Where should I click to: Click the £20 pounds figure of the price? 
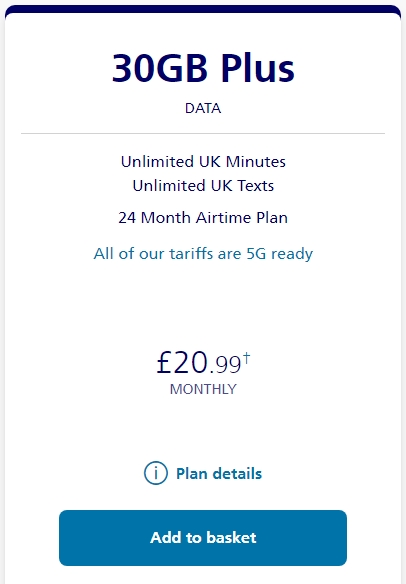(x=182, y=362)
